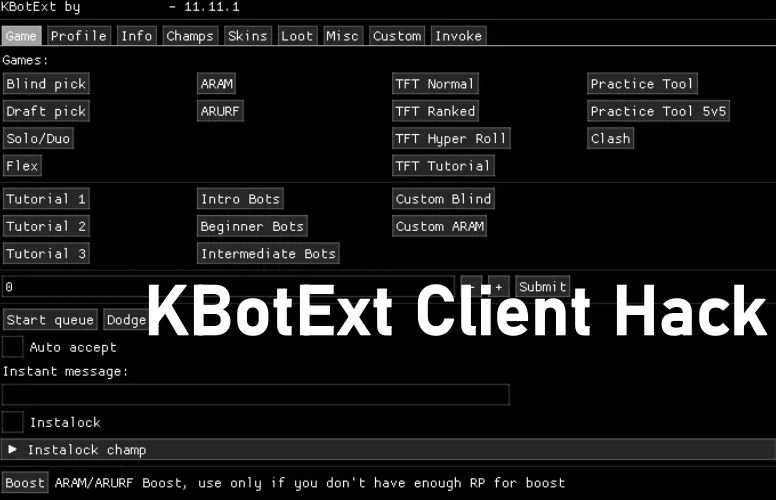776x500 pixels.
Task: Select the ARAM game button
Action: click(x=216, y=84)
